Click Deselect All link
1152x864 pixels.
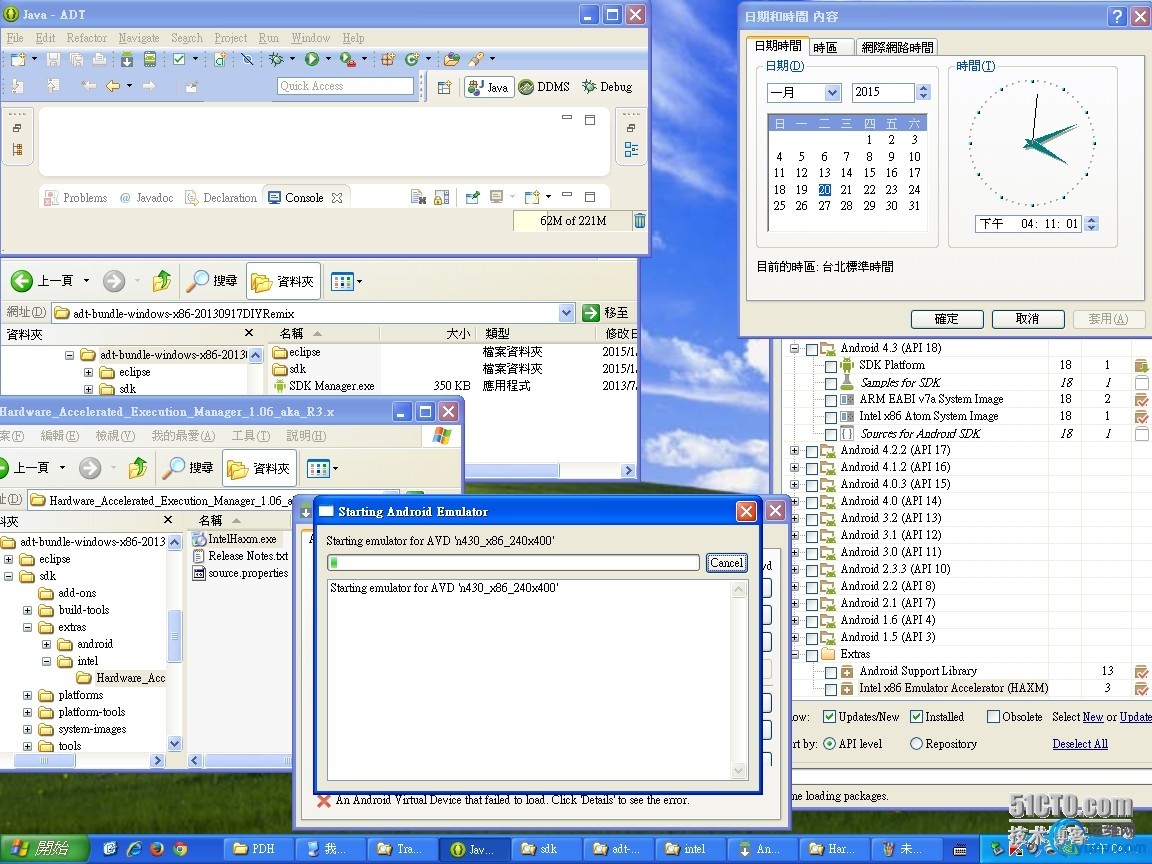1079,744
